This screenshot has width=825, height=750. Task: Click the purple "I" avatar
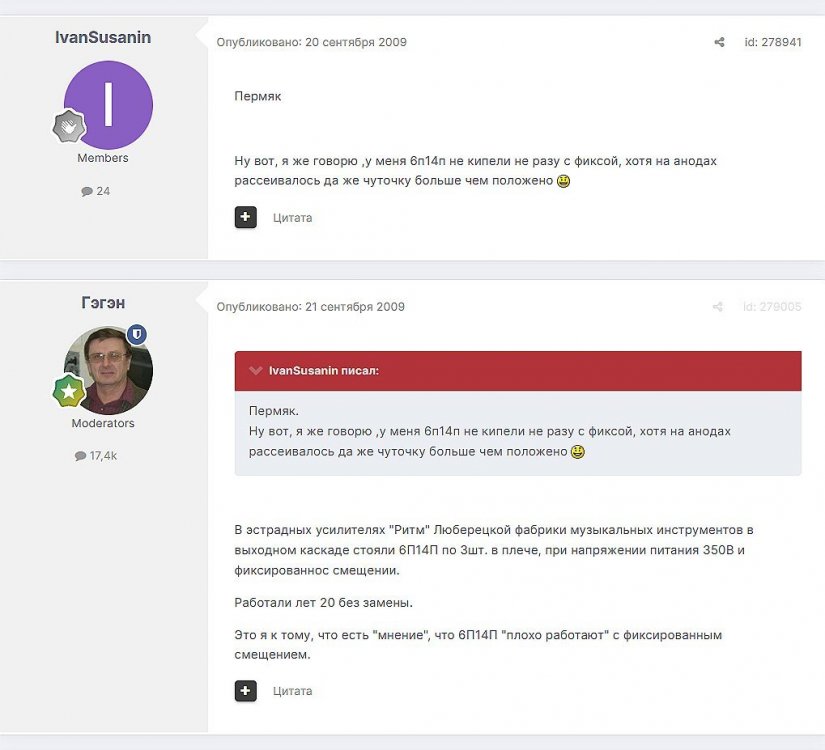(109, 105)
